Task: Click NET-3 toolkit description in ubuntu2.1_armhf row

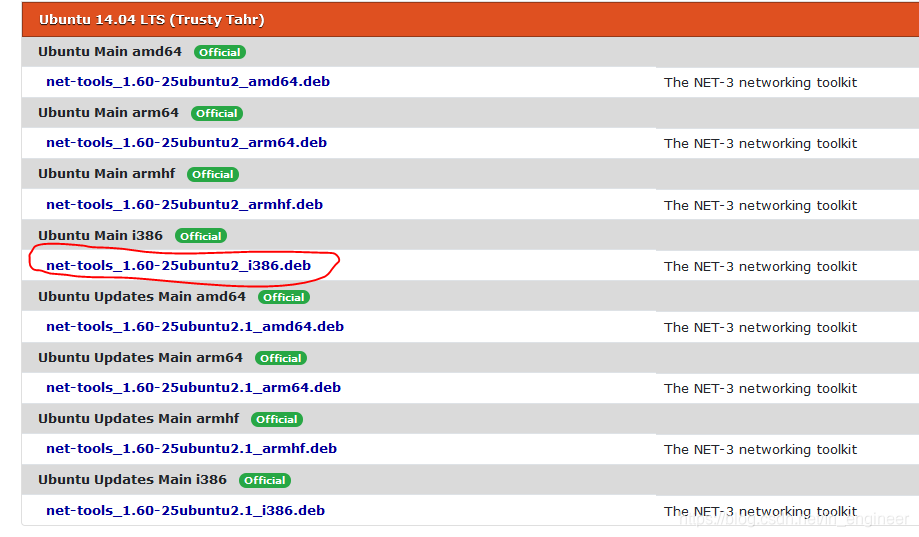Action: click(760, 450)
